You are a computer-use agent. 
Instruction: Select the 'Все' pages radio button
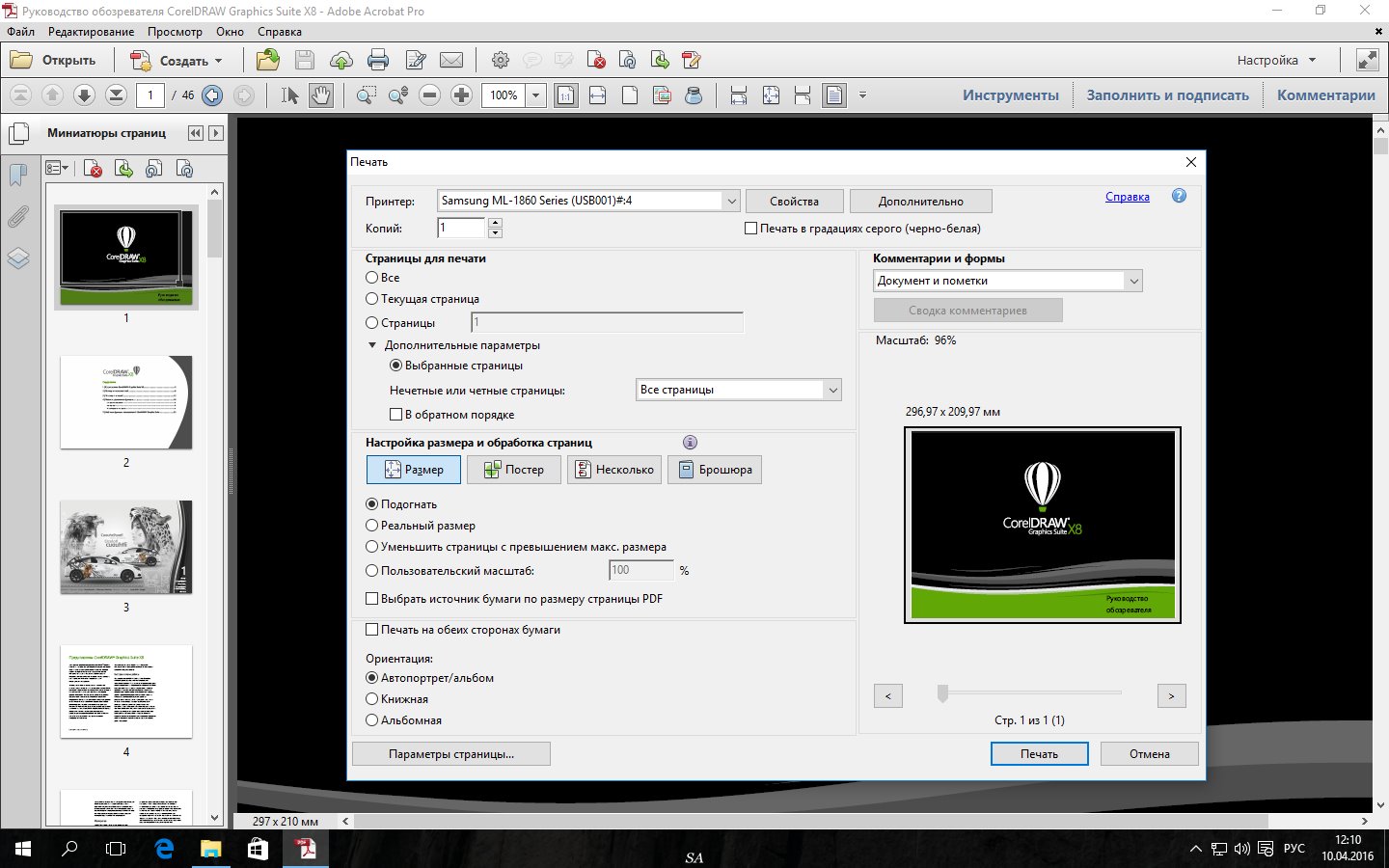[x=371, y=277]
